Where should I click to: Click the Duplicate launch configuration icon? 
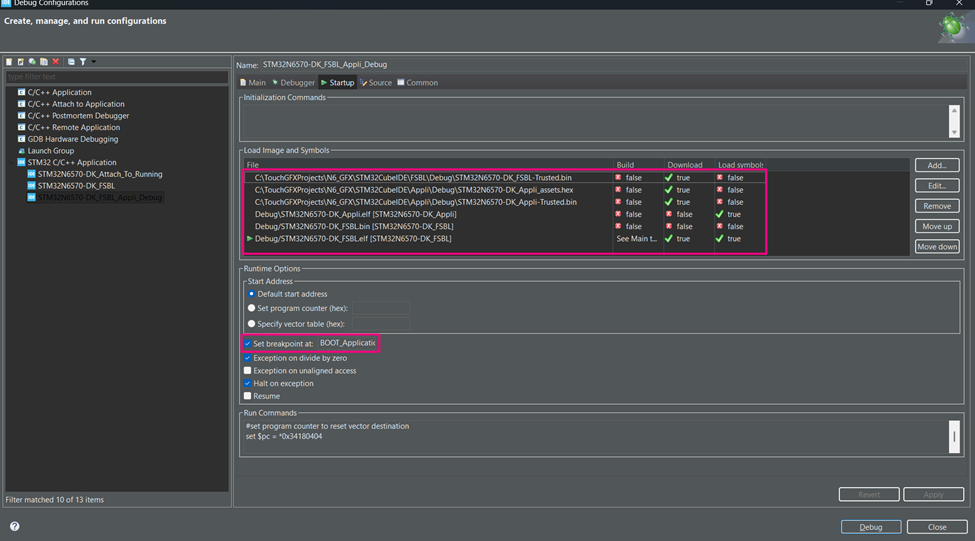[44, 62]
